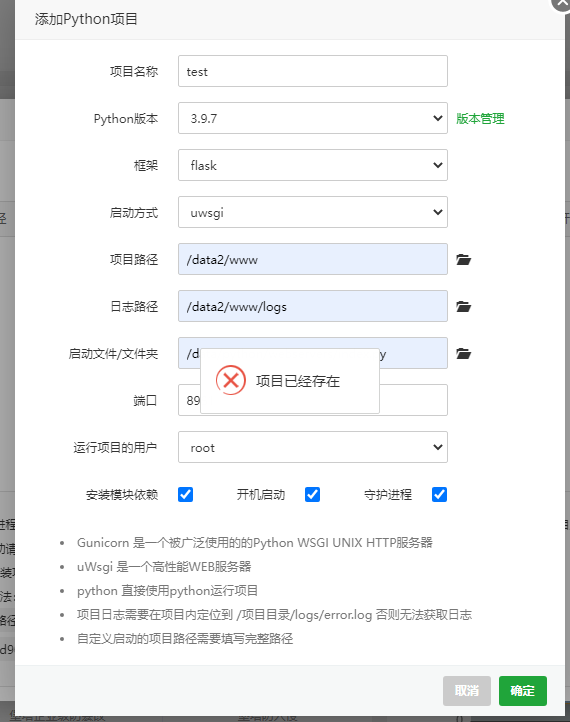
Task: Click the 项目日志需要在项目内定位到 hint line
Action: pos(274,615)
